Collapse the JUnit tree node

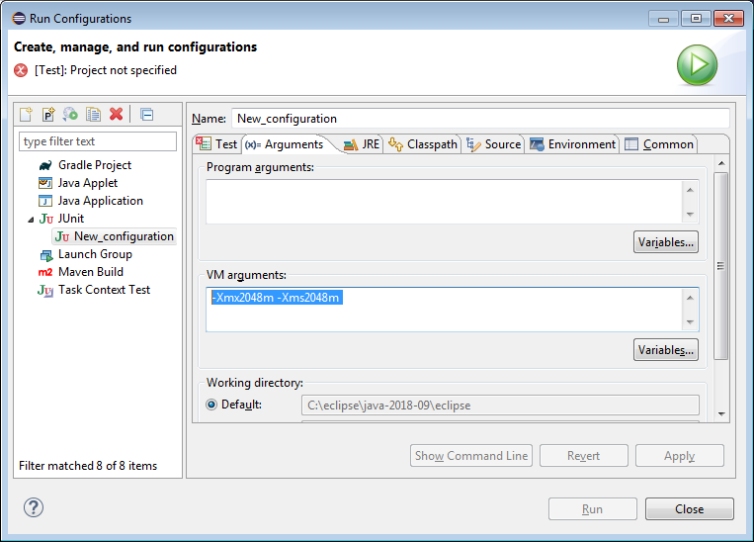30,219
